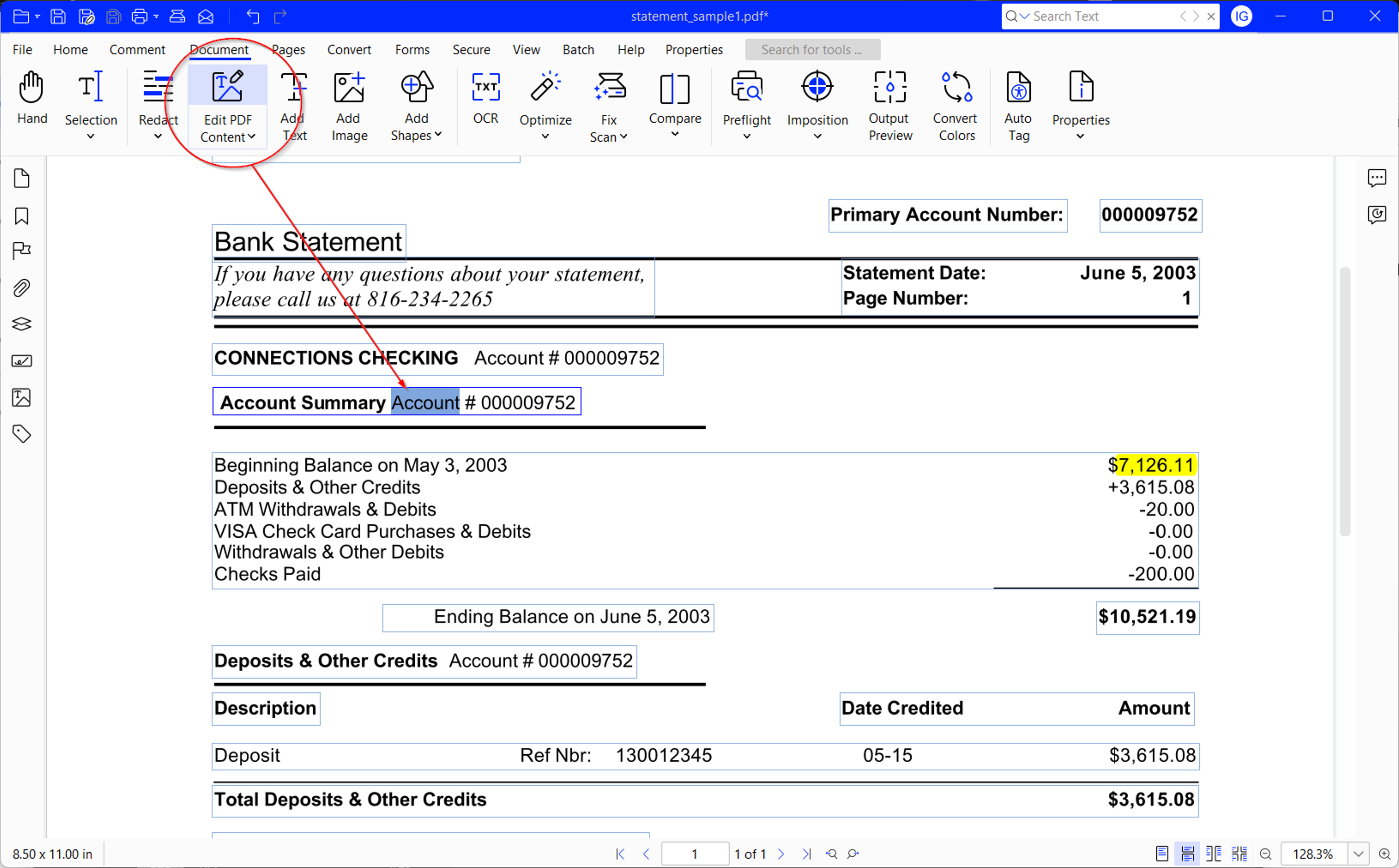1399x868 pixels.
Task: Open the Add Shapes dropdown
Action: [438, 135]
